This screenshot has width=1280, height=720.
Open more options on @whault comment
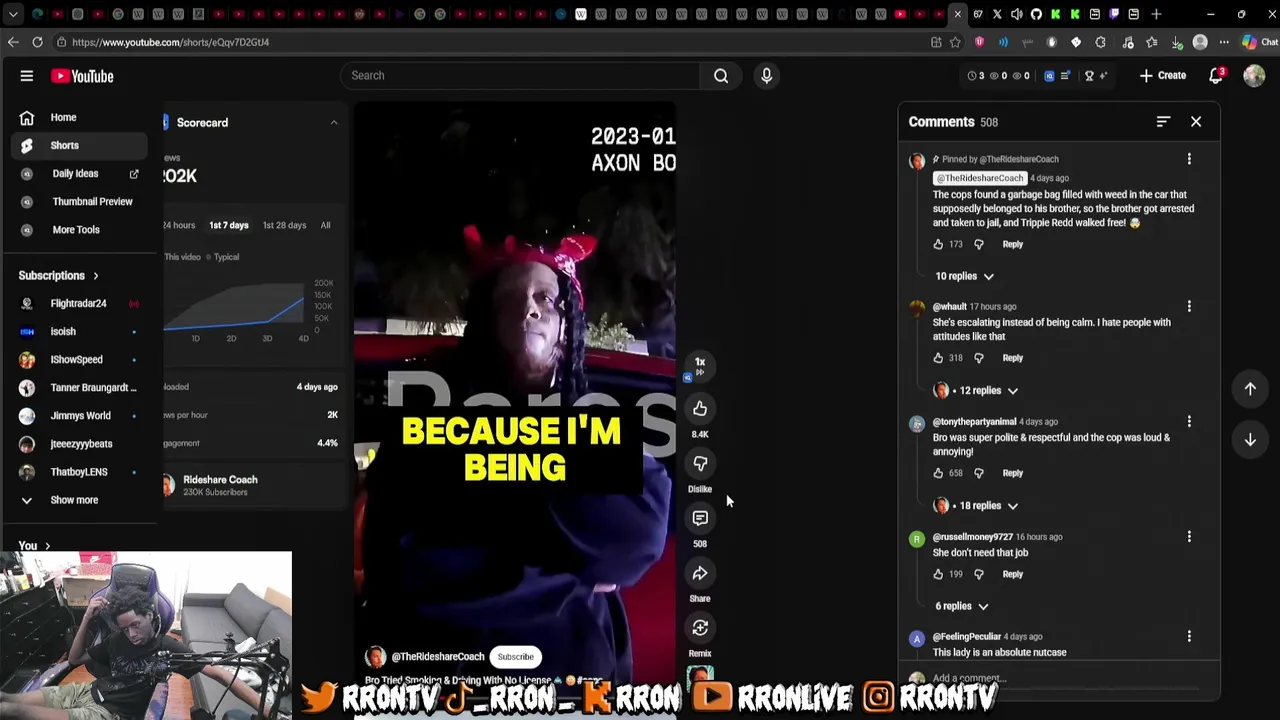pyautogui.click(x=1189, y=307)
